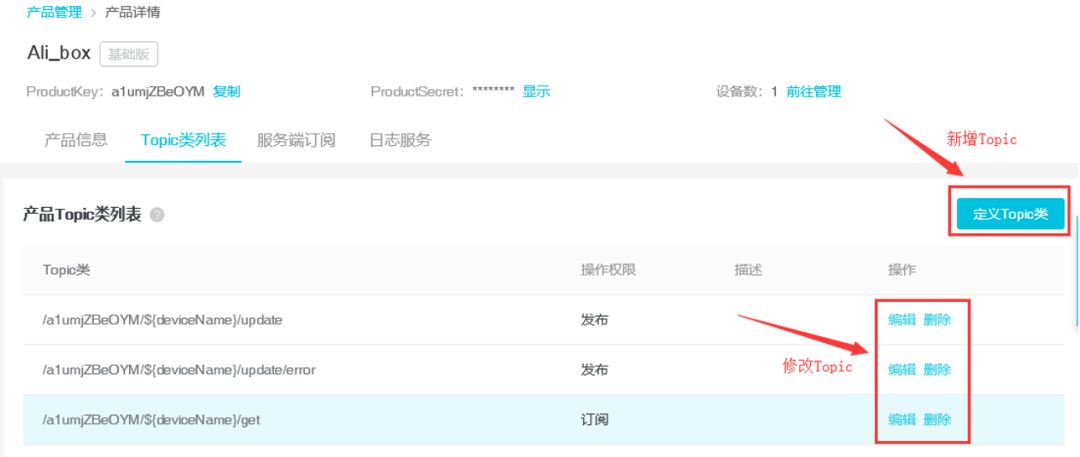
Task: Click 复制 next to ProductKey
Action: 227,91
